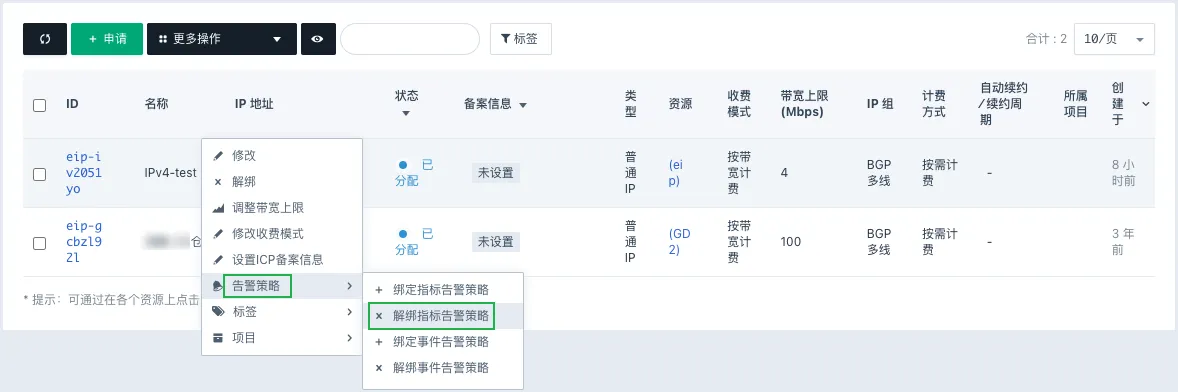The height and width of the screenshot is (392, 1178).
Task: Select 解绑 from the context menu
Action: pyautogui.click(x=282, y=182)
